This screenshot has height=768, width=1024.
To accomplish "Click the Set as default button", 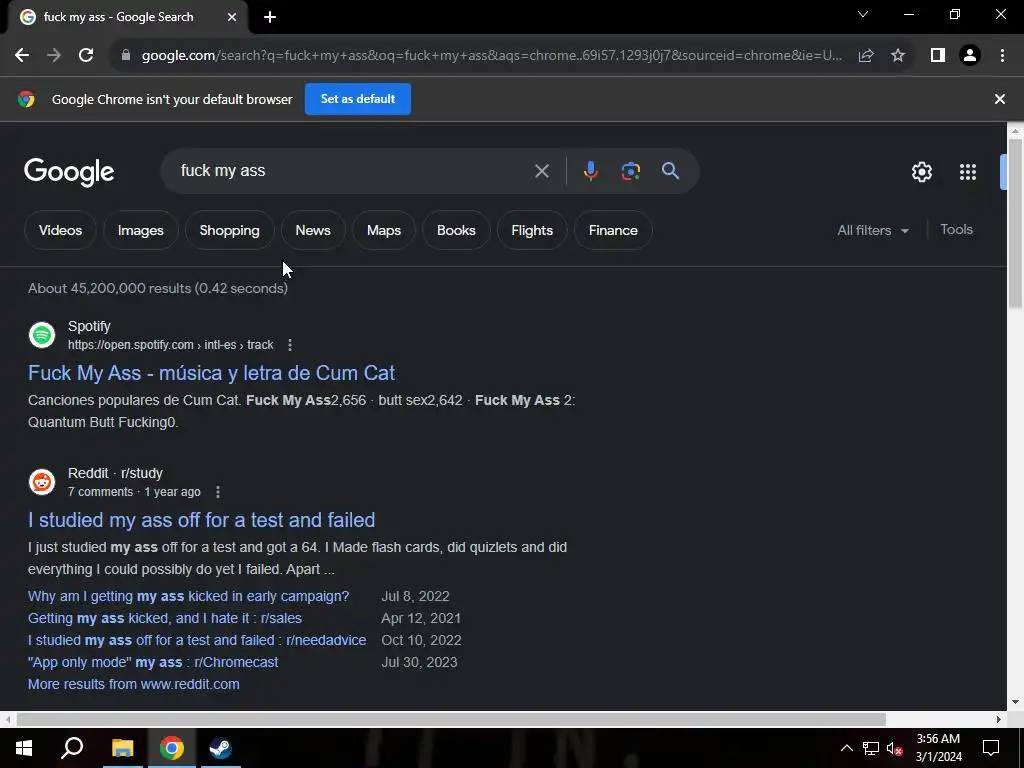I will coord(358,99).
